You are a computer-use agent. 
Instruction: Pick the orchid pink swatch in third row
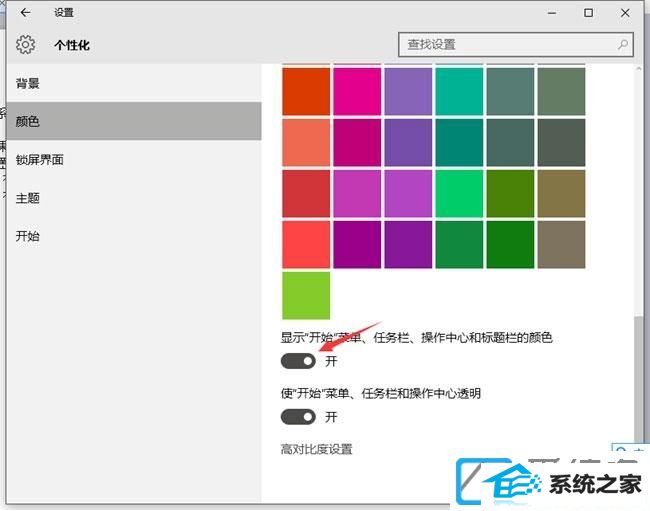tap(357, 194)
